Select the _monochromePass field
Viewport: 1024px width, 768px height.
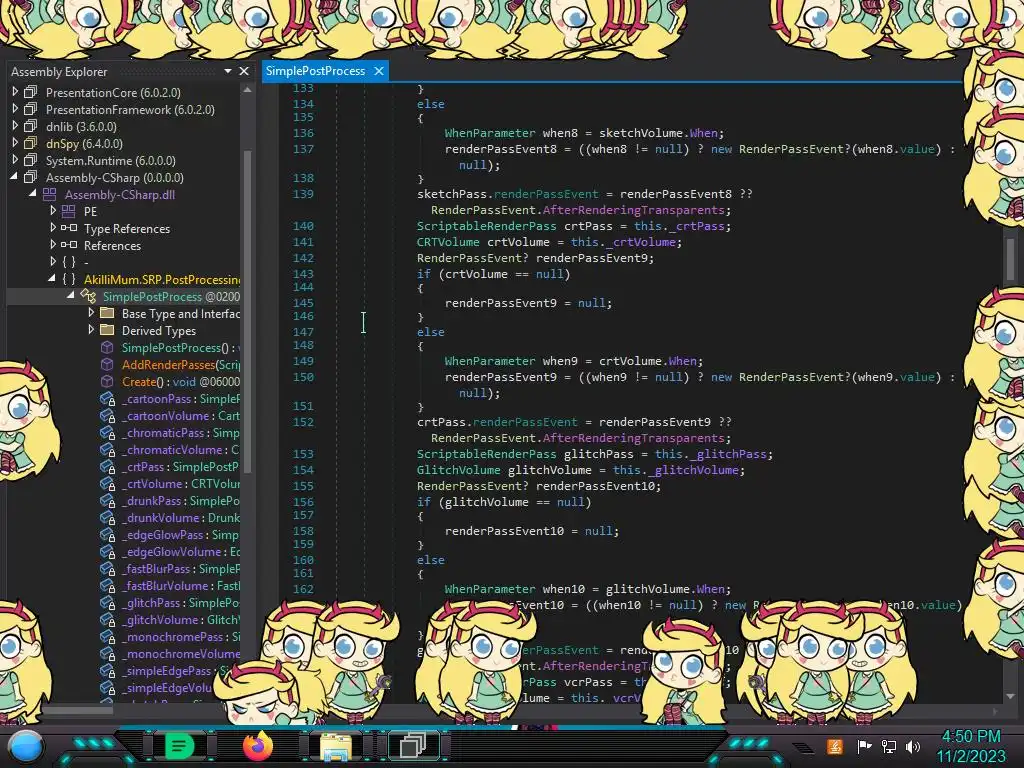(x=181, y=637)
